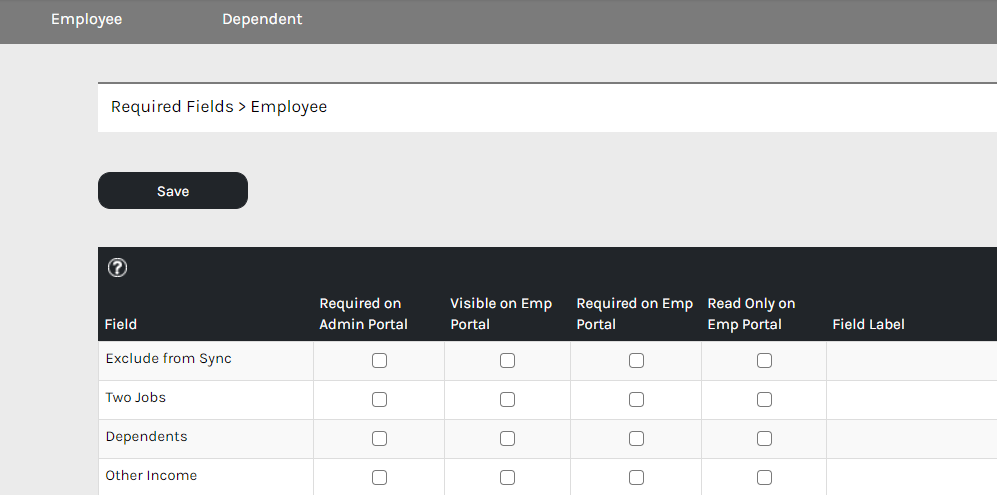Click the 'Visible on Emp Portal' column header

click(x=501, y=314)
